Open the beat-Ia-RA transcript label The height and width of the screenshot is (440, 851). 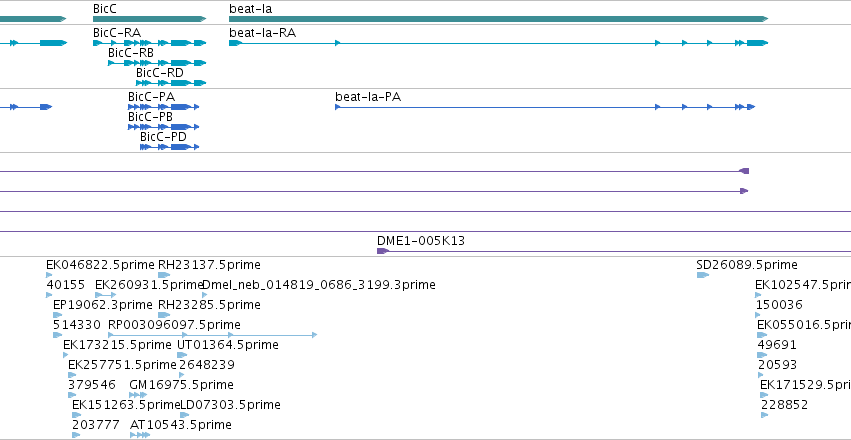pos(263,33)
